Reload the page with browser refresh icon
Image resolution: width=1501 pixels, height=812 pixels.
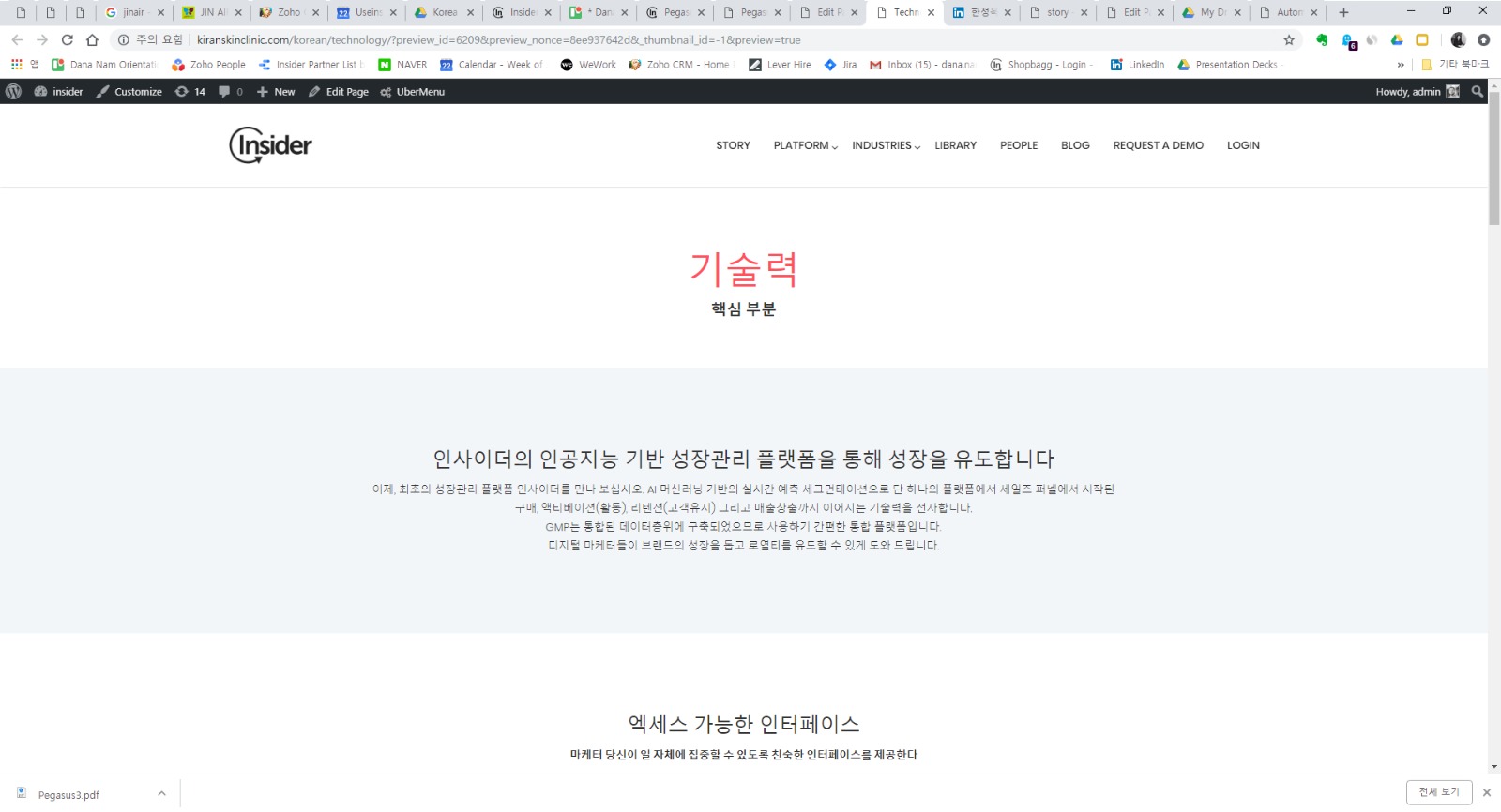point(67,40)
